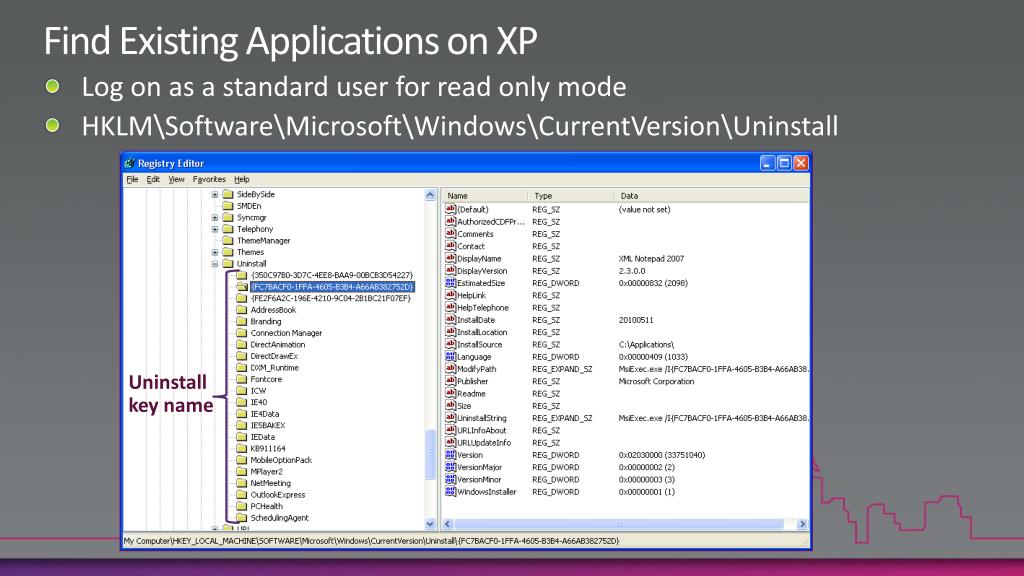1024x576 pixels.
Task: Sort values by the Data column header
Action: (x=711, y=196)
